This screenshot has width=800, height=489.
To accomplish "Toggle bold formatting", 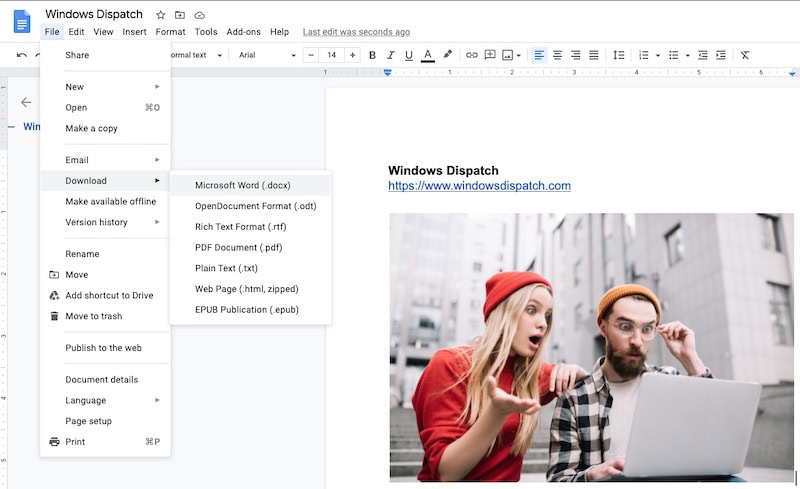I will 372,55.
